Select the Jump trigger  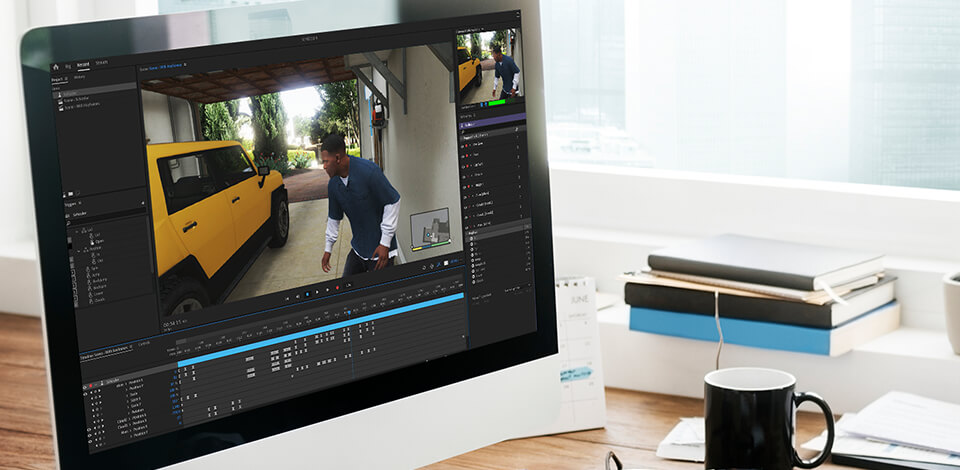(x=96, y=275)
